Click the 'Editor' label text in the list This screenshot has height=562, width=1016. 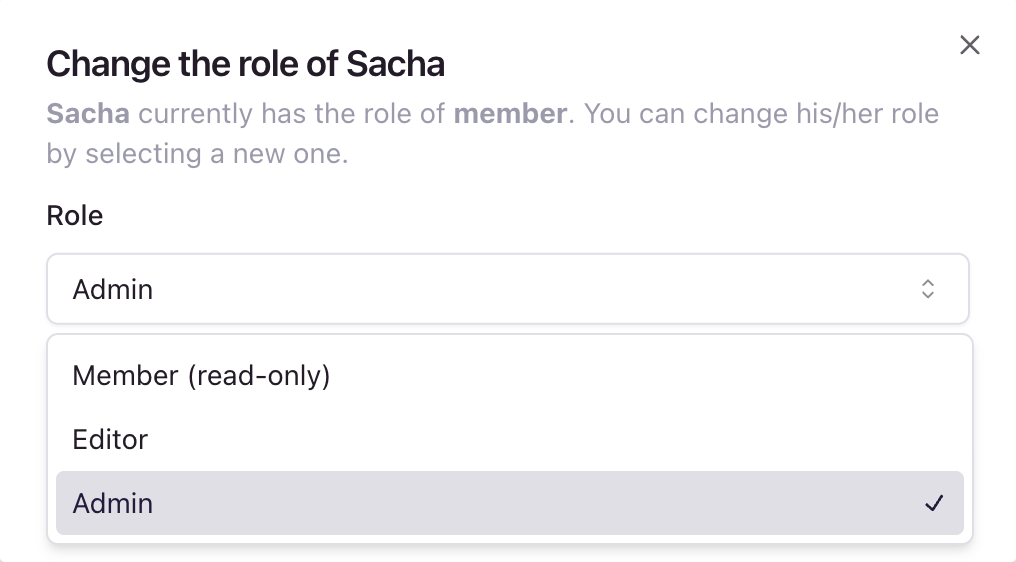click(x=110, y=439)
